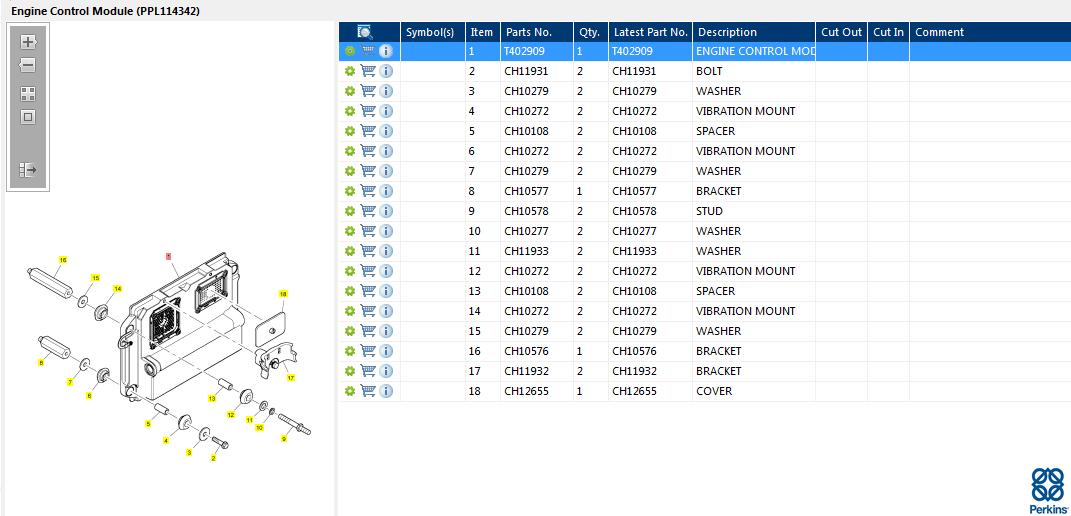The height and width of the screenshot is (516, 1071).
Task: Click the export diagram arrow icon
Action: click(28, 169)
